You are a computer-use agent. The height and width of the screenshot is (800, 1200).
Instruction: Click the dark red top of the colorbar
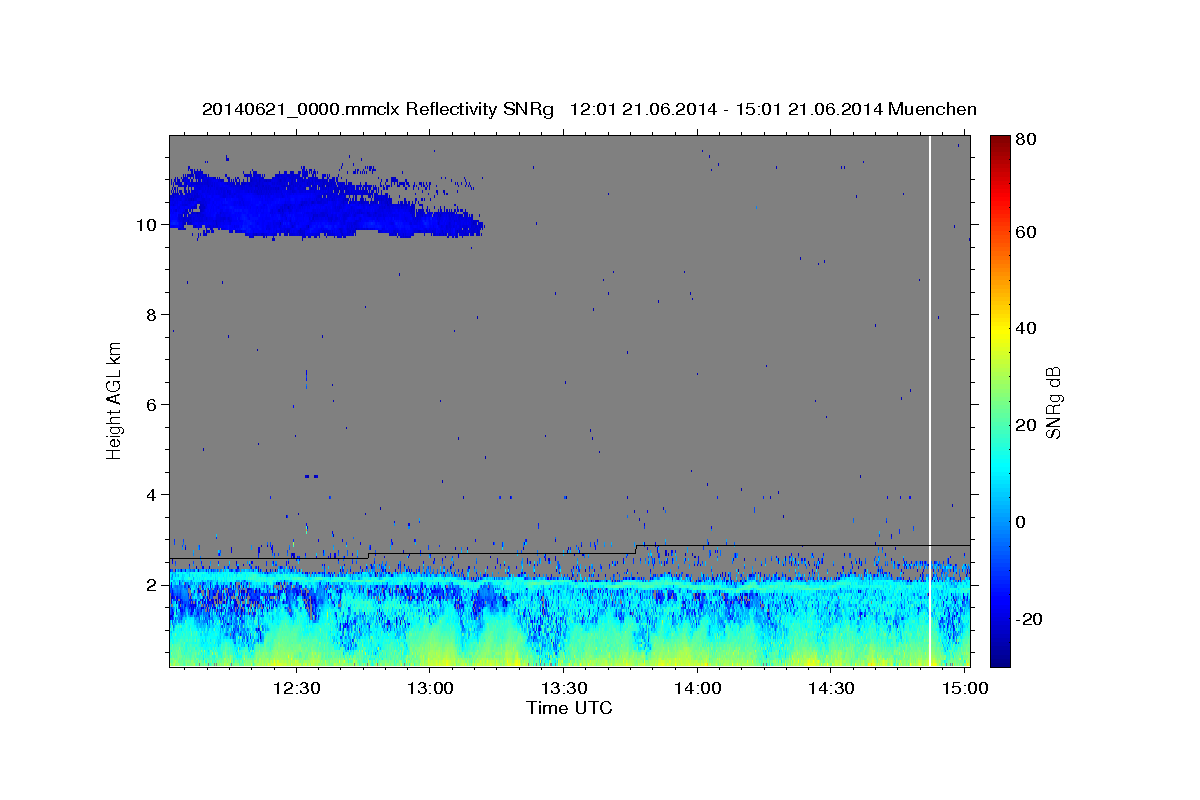click(999, 145)
